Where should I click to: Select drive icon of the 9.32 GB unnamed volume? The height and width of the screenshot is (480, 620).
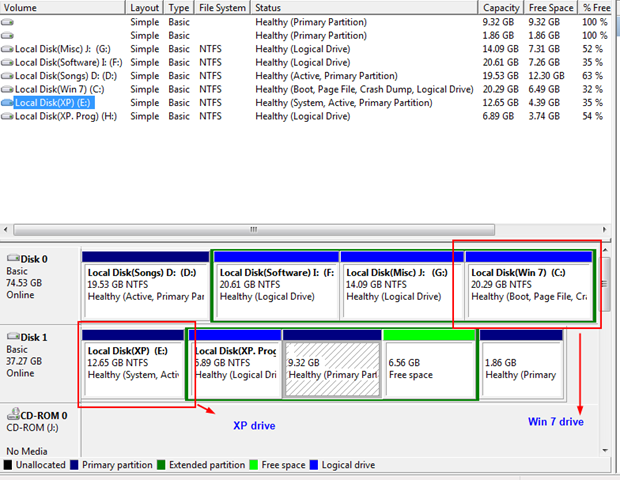[7, 22]
